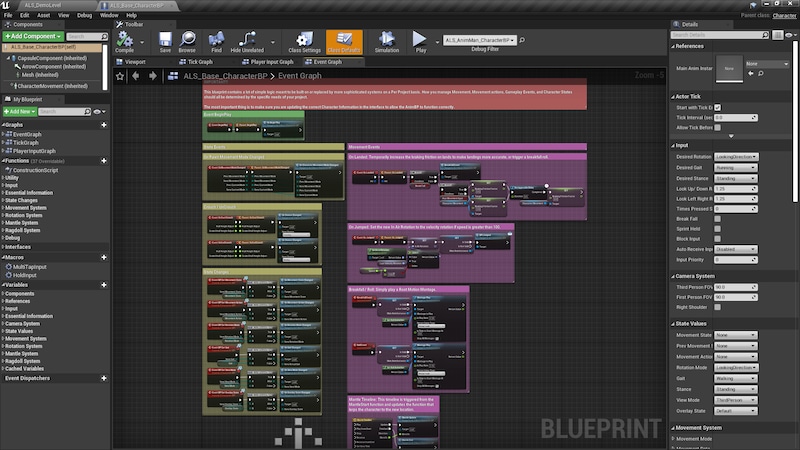800x450 pixels.
Task: Browse to Main Anim Instance asset
Action: coord(761,74)
